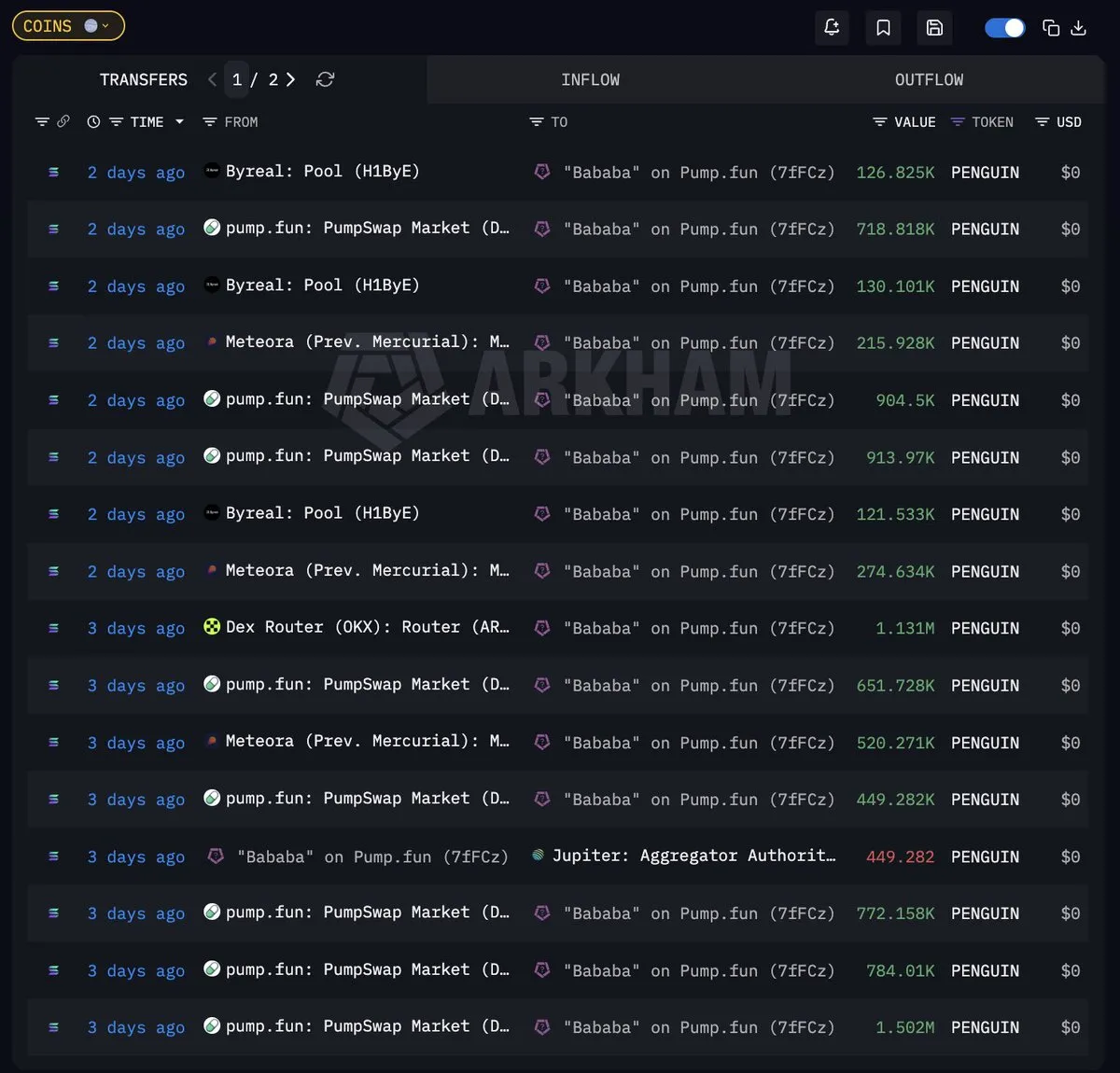
Task: Open the TOKEN column filter
Action: coord(958,122)
